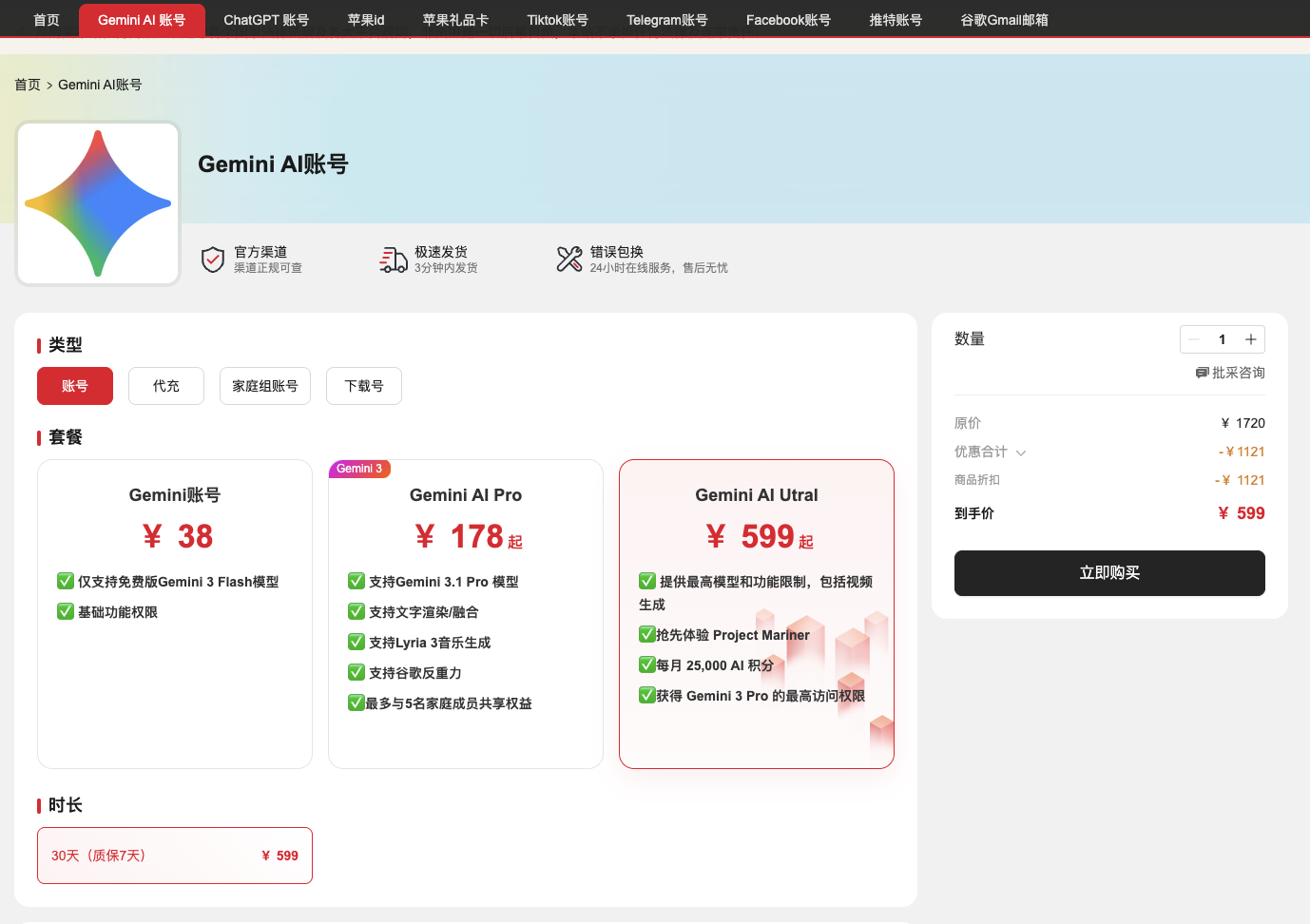Click the 原价 ¥1720 value
Screen dimensions: 1310x924
pos(1243,423)
